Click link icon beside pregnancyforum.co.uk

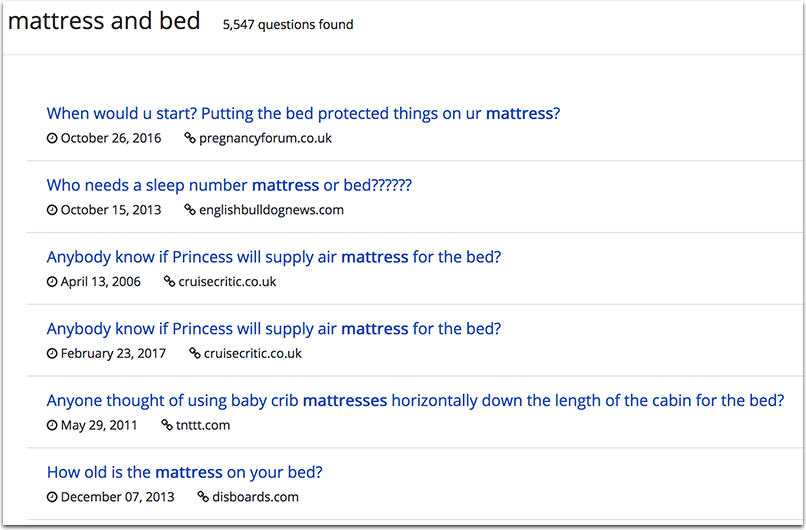(190, 138)
